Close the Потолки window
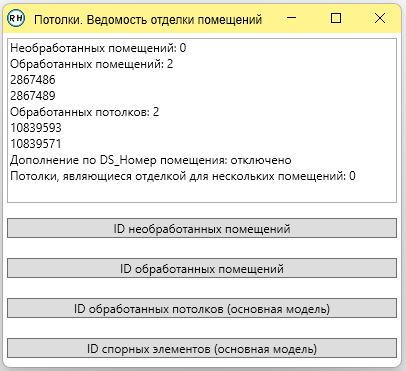The width and height of the screenshot is (406, 371). tap(380, 18)
